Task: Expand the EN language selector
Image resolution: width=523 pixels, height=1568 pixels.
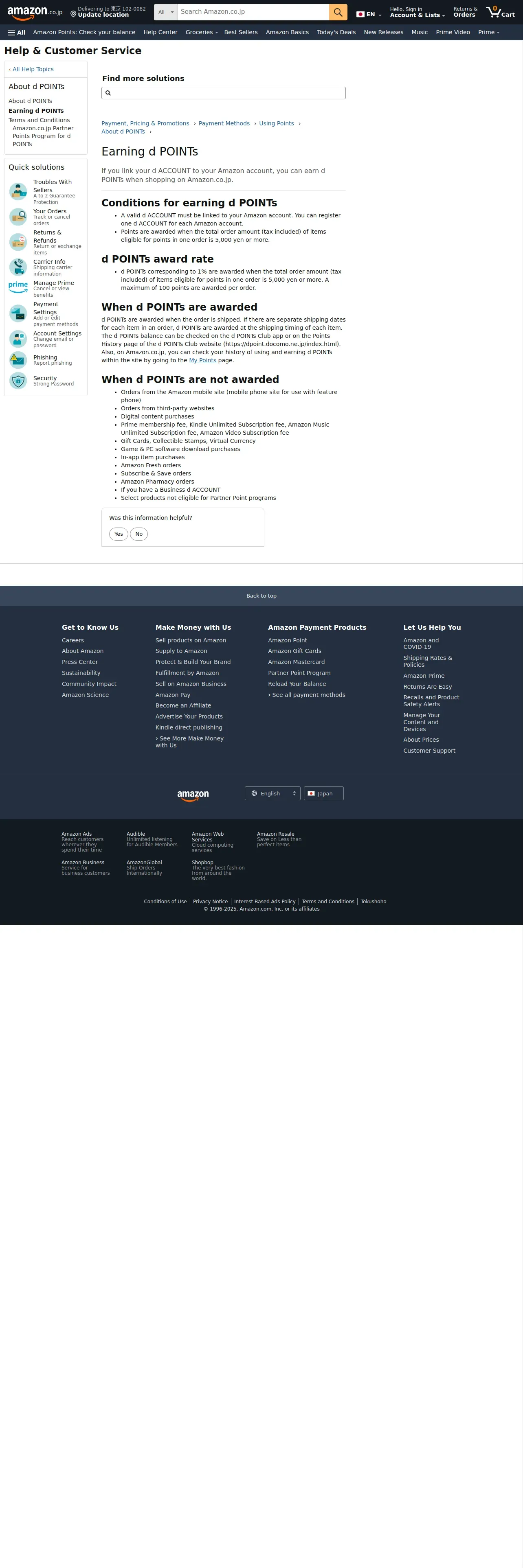Action: [x=369, y=14]
